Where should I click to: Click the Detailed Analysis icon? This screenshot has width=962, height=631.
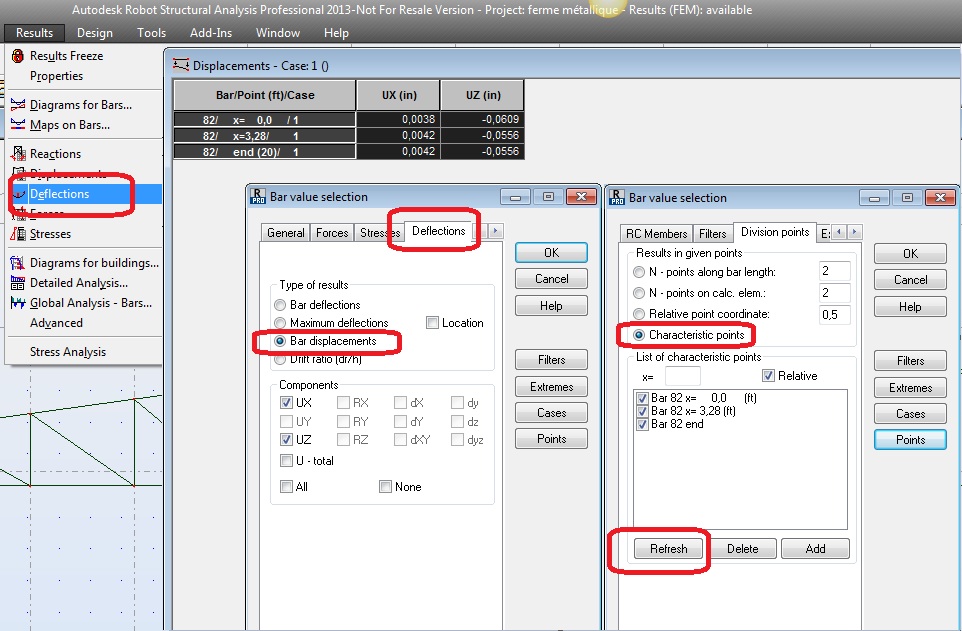(x=18, y=283)
